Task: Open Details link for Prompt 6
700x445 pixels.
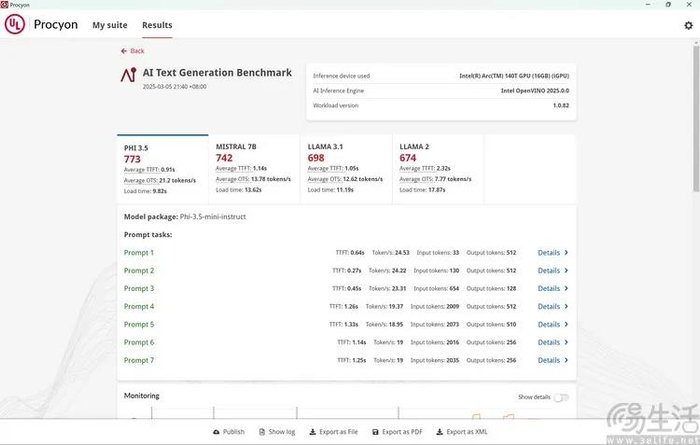Action: point(549,342)
